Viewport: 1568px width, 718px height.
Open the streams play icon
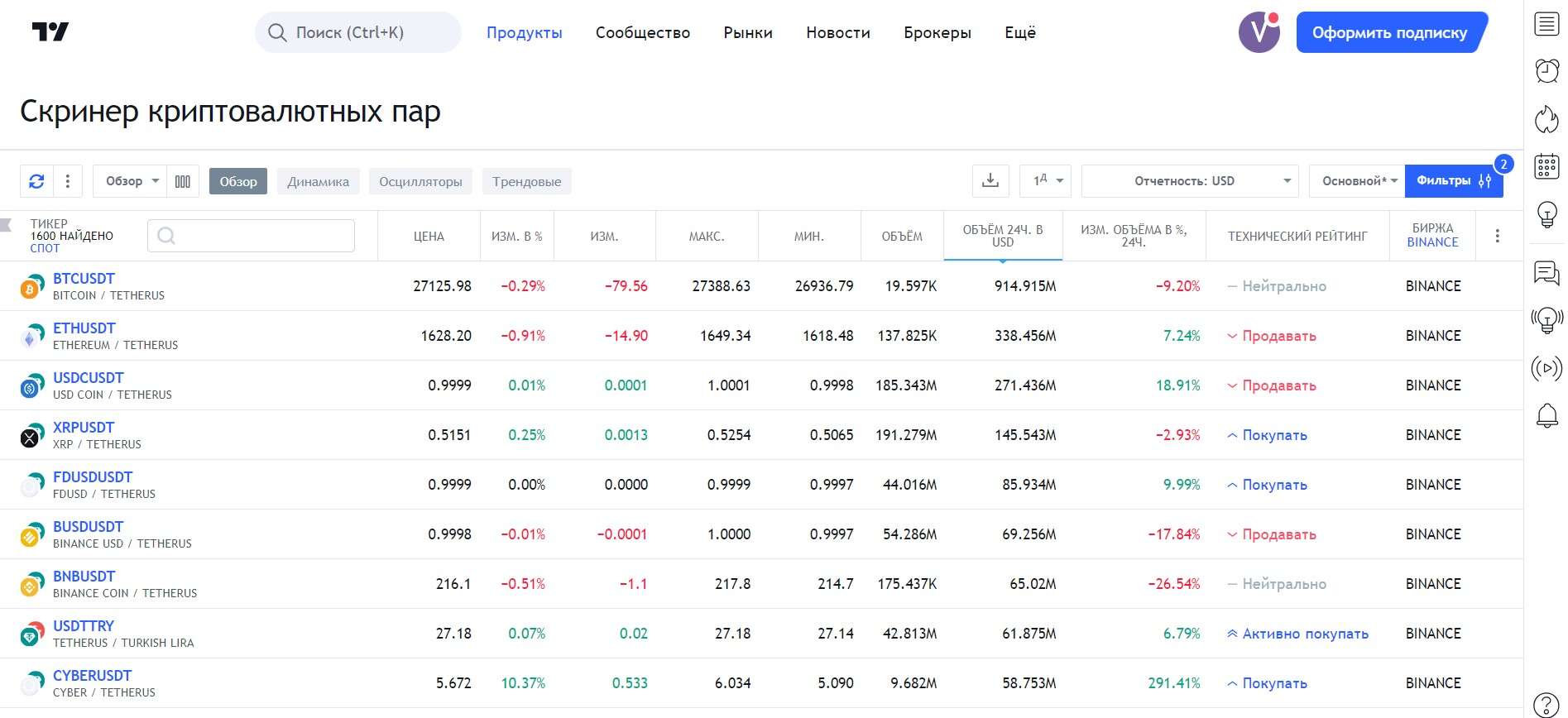point(1546,368)
